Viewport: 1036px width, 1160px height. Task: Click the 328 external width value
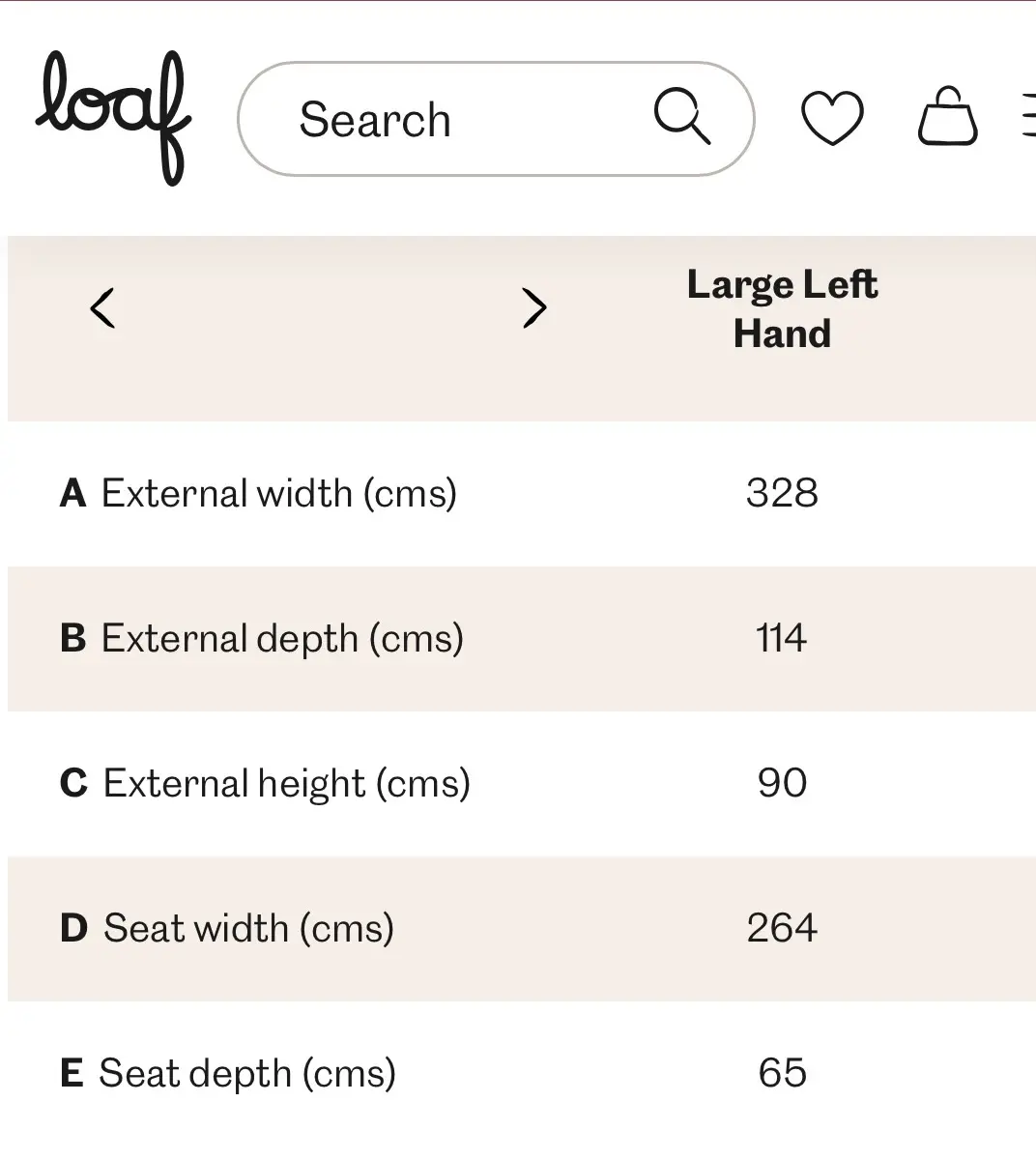(x=782, y=494)
